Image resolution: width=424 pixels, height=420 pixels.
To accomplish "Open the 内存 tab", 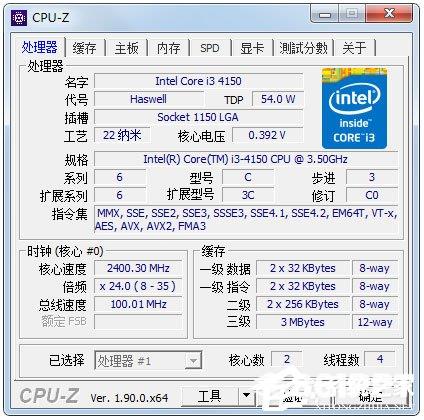I will [x=169, y=48].
